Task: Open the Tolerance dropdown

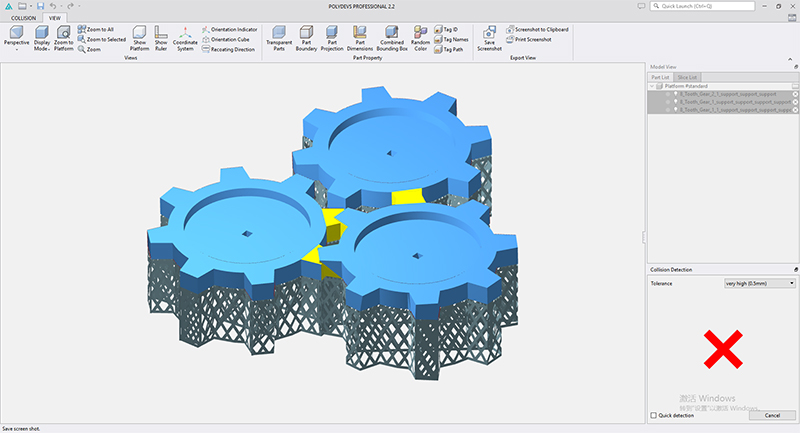Action: tap(760, 283)
